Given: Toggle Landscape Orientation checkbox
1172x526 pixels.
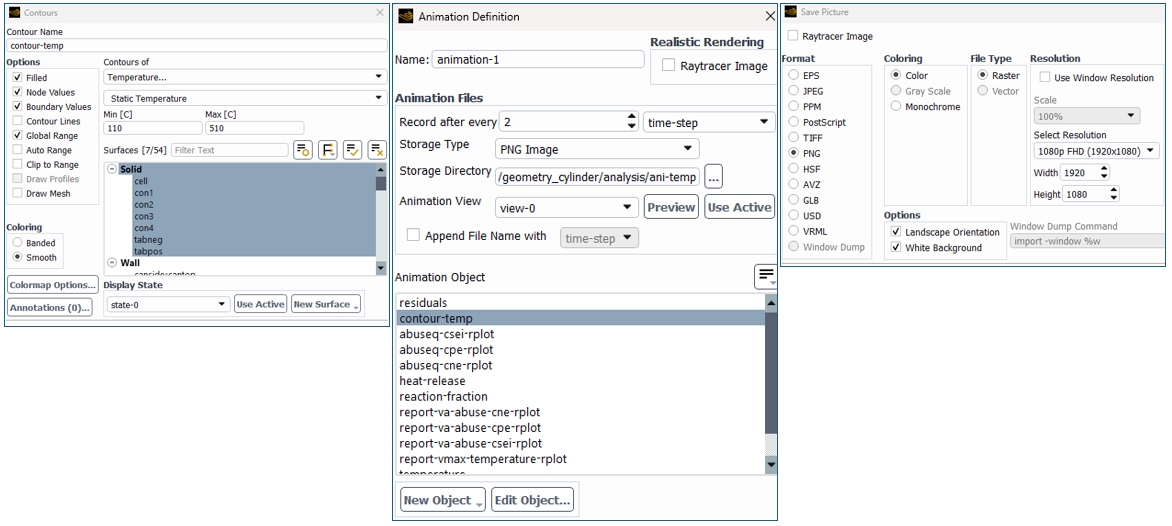Looking at the screenshot, I should tap(895, 232).
